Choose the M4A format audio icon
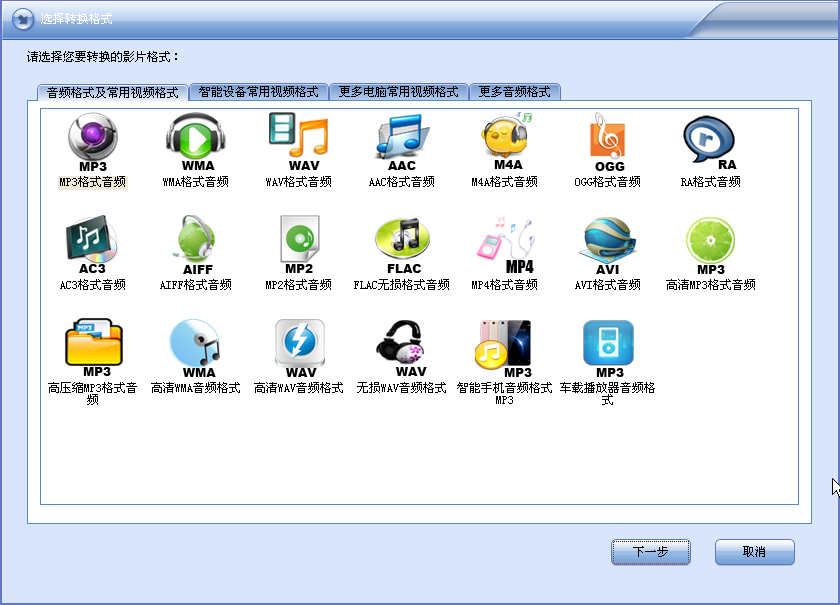 [x=506, y=140]
